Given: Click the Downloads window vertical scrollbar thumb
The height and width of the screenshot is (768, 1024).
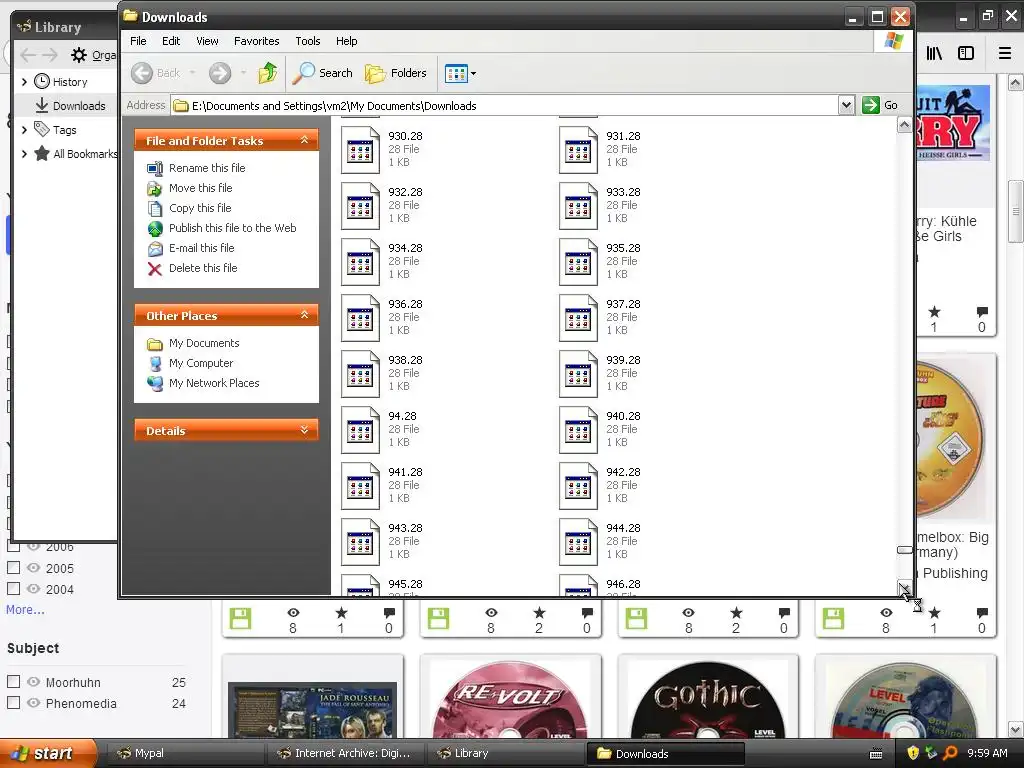Looking at the screenshot, I should tap(904, 551).
